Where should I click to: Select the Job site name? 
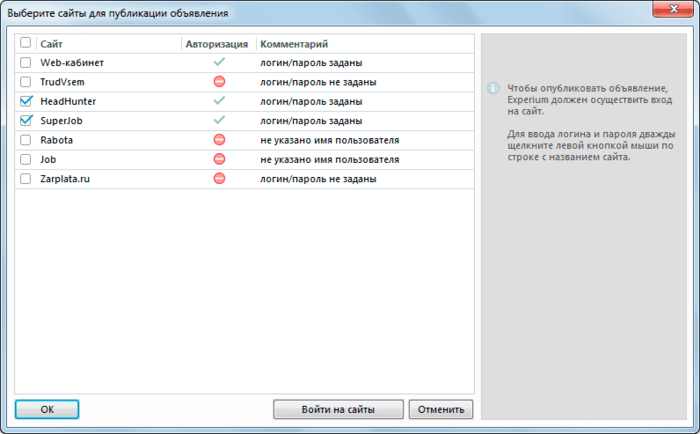point(48,159)
